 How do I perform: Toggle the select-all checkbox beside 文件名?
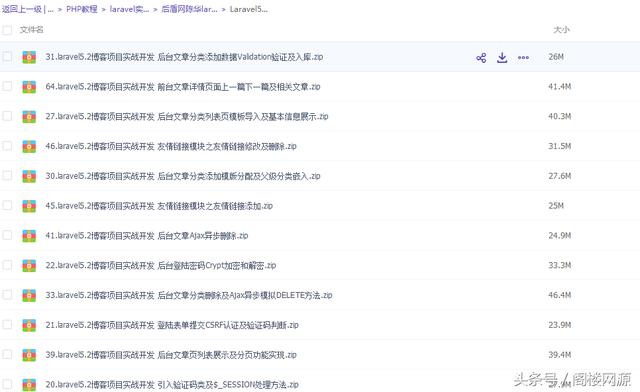7,30
